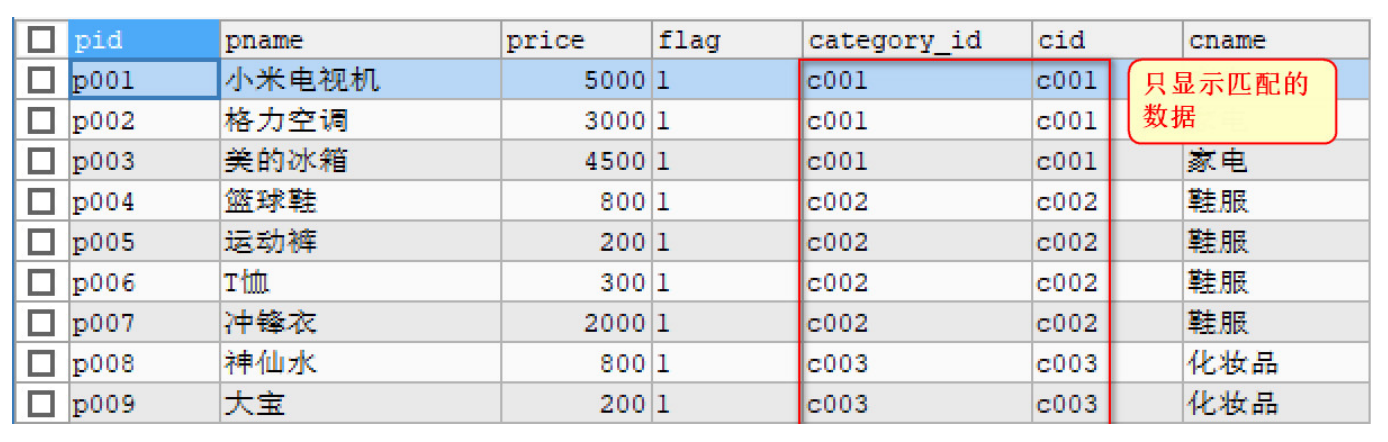1388x442 pixels.
Task: Enable the checkbox for row p006
Action: click(x=41, y=283)
